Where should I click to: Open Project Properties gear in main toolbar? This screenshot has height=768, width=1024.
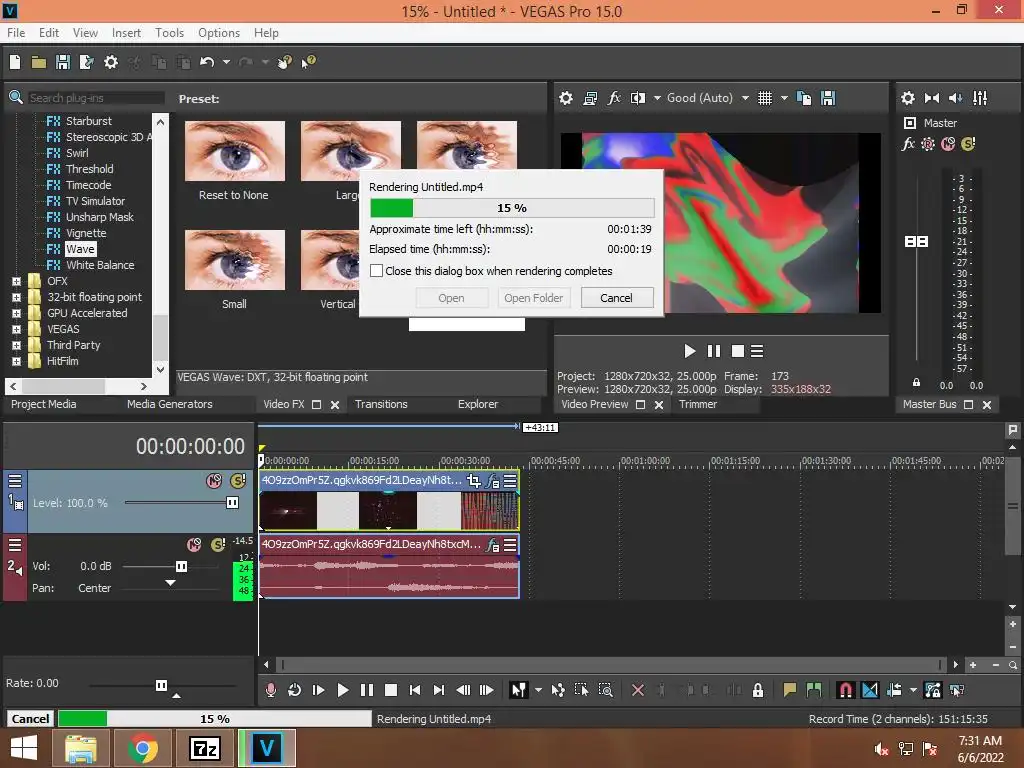111,62
